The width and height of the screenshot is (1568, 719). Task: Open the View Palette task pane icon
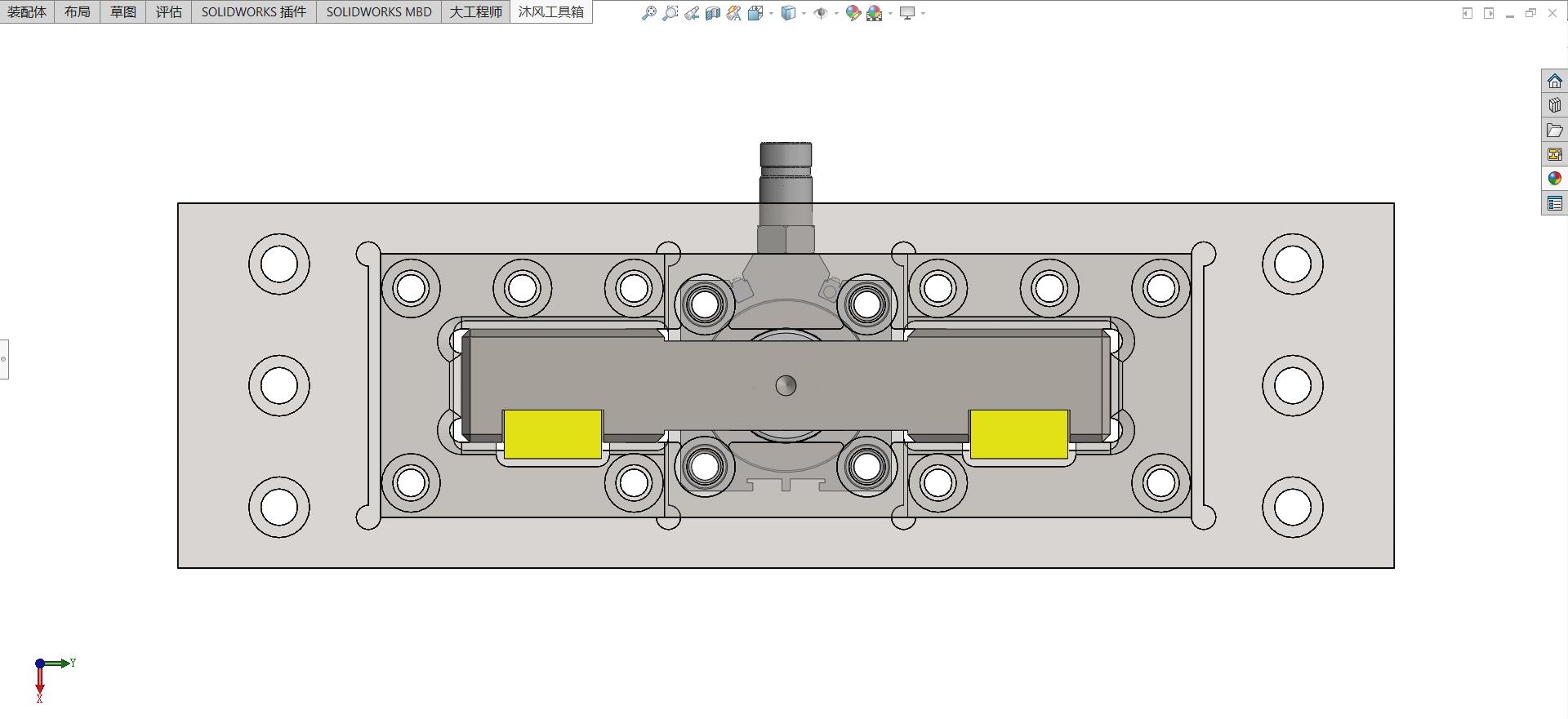pos(1555,154)
